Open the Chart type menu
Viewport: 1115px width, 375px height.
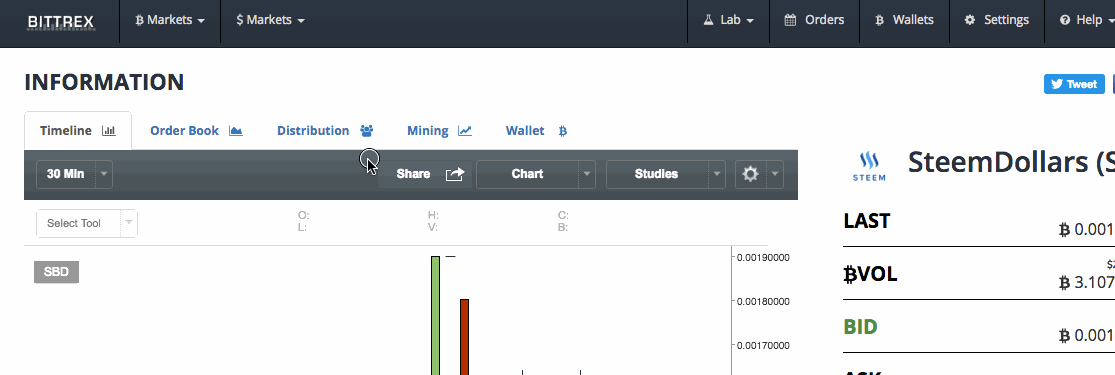tap(527, 174)
